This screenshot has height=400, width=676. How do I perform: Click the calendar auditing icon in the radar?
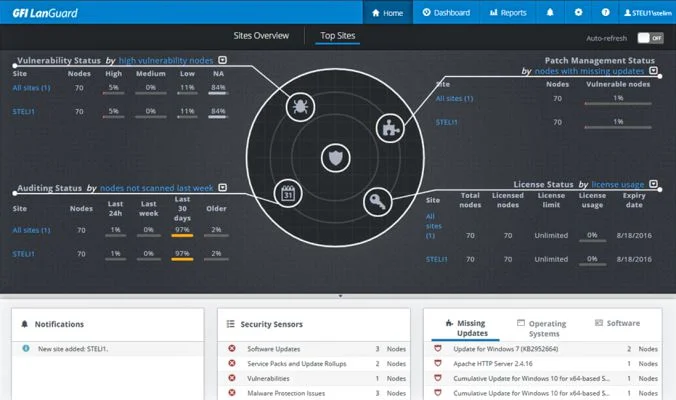coord(287,193)
